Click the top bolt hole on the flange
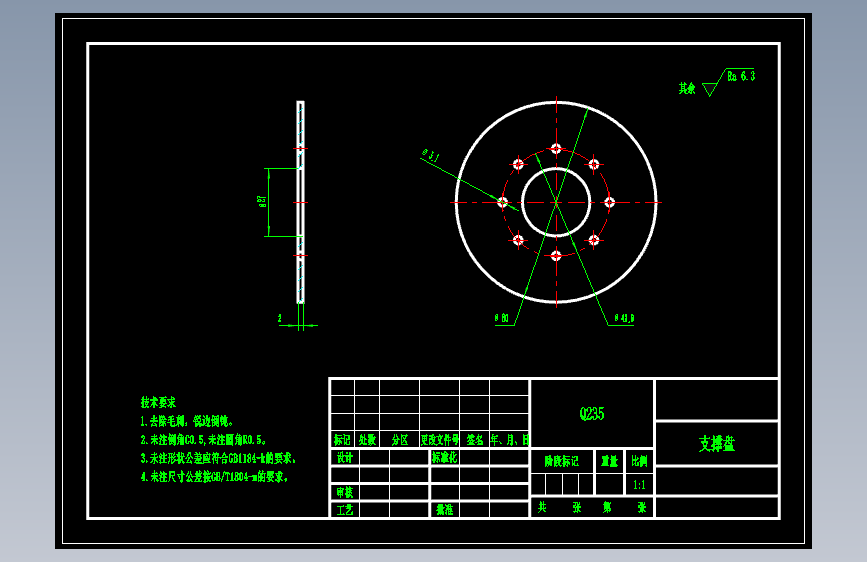 pos(556,149)
